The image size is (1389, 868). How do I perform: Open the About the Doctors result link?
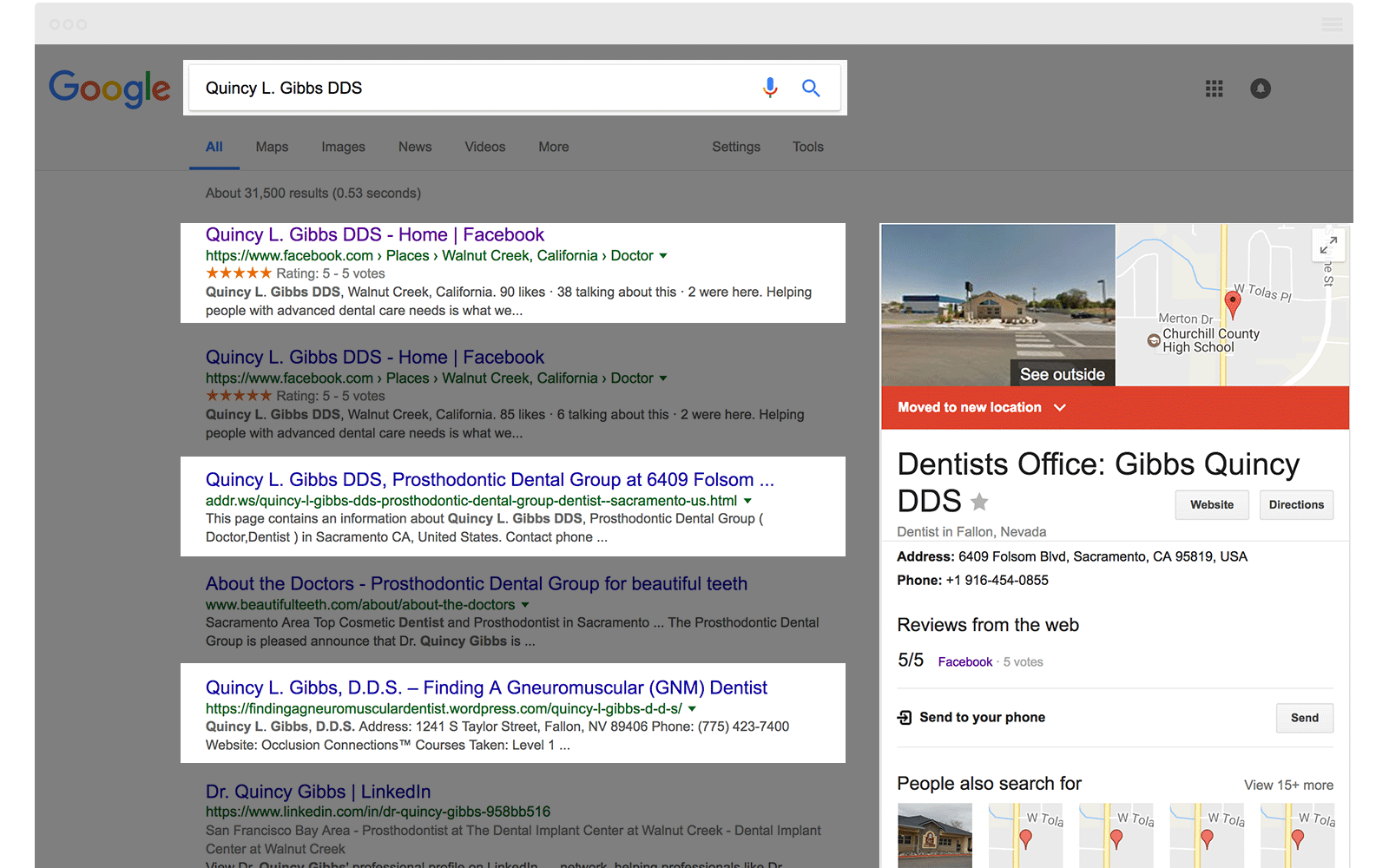click(477, 584)
